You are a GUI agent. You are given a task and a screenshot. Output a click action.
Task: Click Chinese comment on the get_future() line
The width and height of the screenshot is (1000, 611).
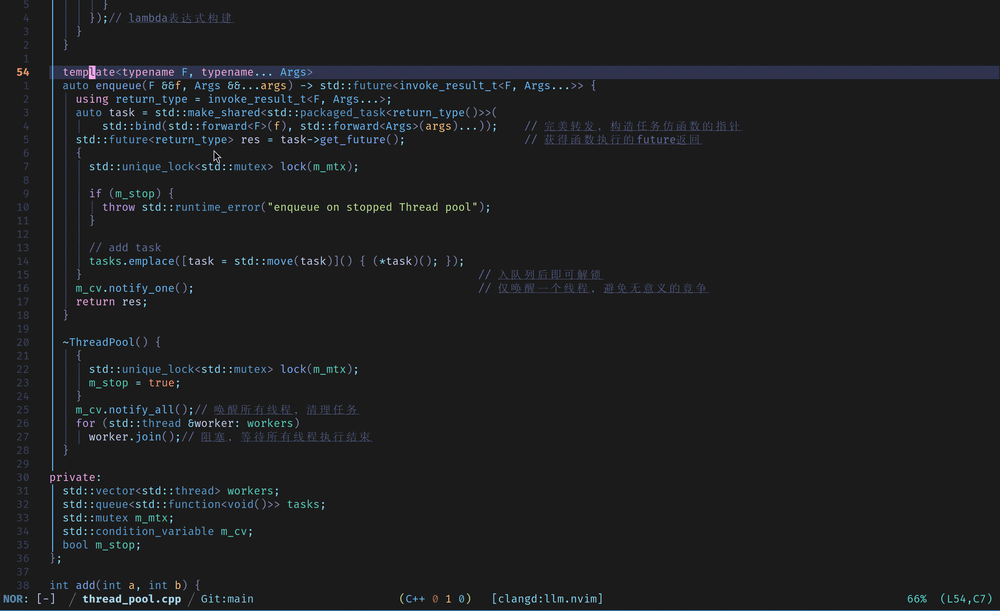pos(613,140)
